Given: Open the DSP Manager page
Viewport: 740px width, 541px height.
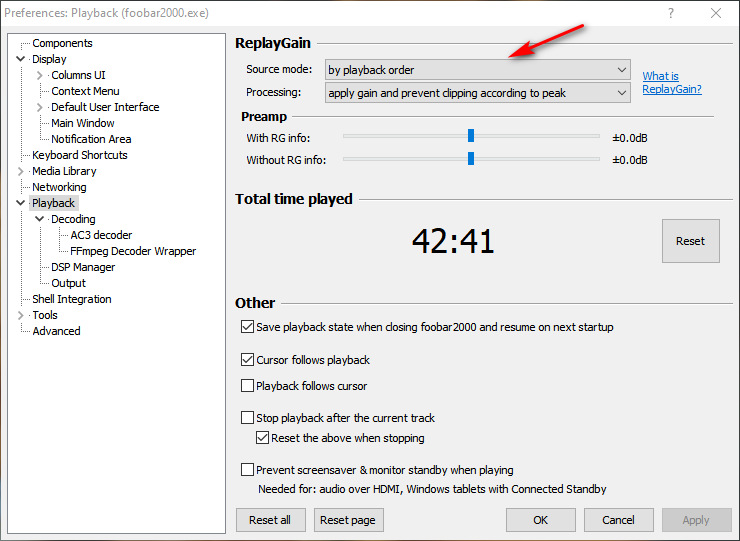Looking at the screenshot, I should coord(83,267).
